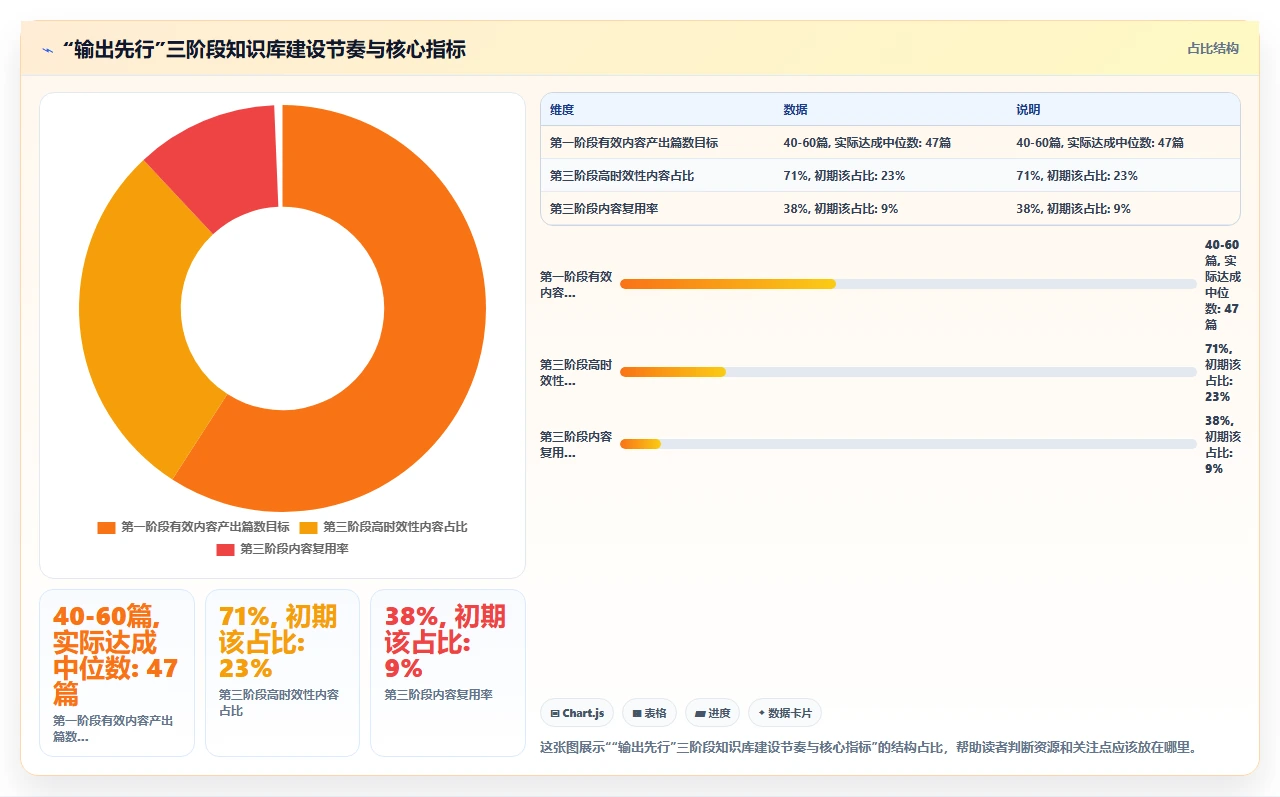The width and height of the screenshot is (1280, 797).
Task: Click progress bar for 第一阶段有效内容
Action: point(908,284)
